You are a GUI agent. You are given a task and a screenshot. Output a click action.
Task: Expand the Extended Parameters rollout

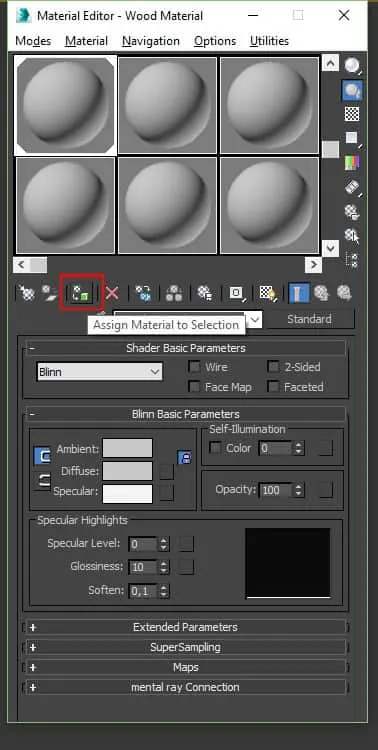click(186, 627)
